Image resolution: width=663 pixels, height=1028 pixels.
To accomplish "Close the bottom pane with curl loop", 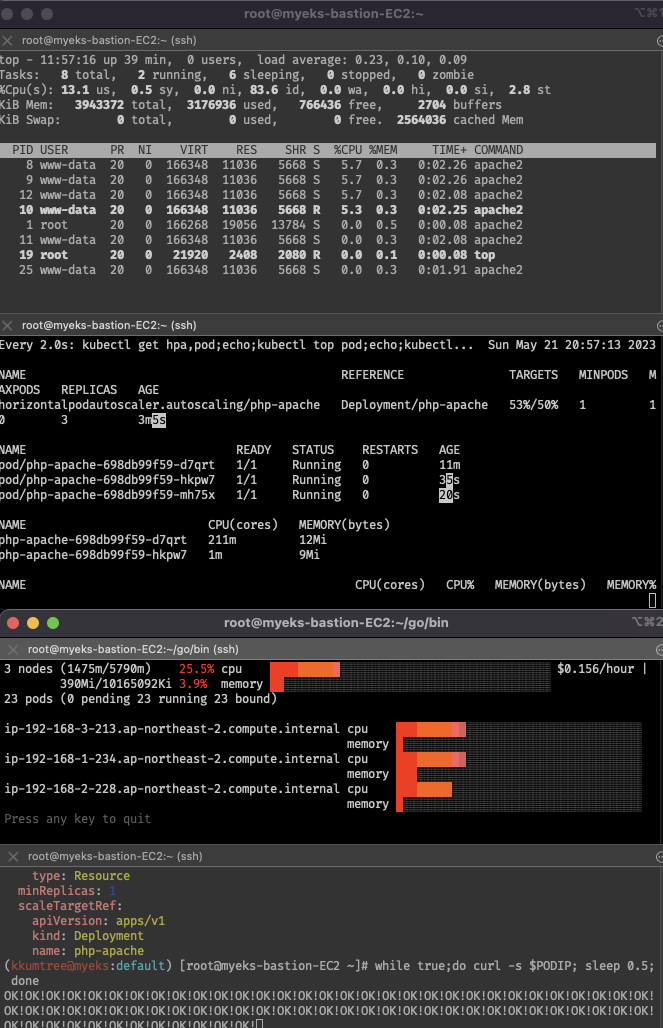I will tap(13, 856).
